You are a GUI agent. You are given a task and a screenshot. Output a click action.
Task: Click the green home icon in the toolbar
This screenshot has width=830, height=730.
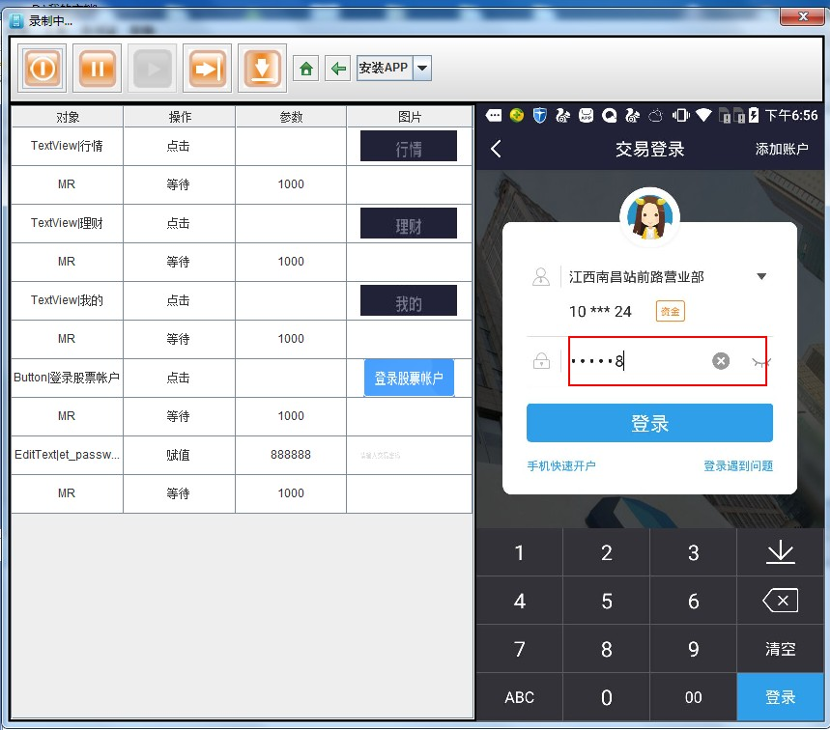306,68
